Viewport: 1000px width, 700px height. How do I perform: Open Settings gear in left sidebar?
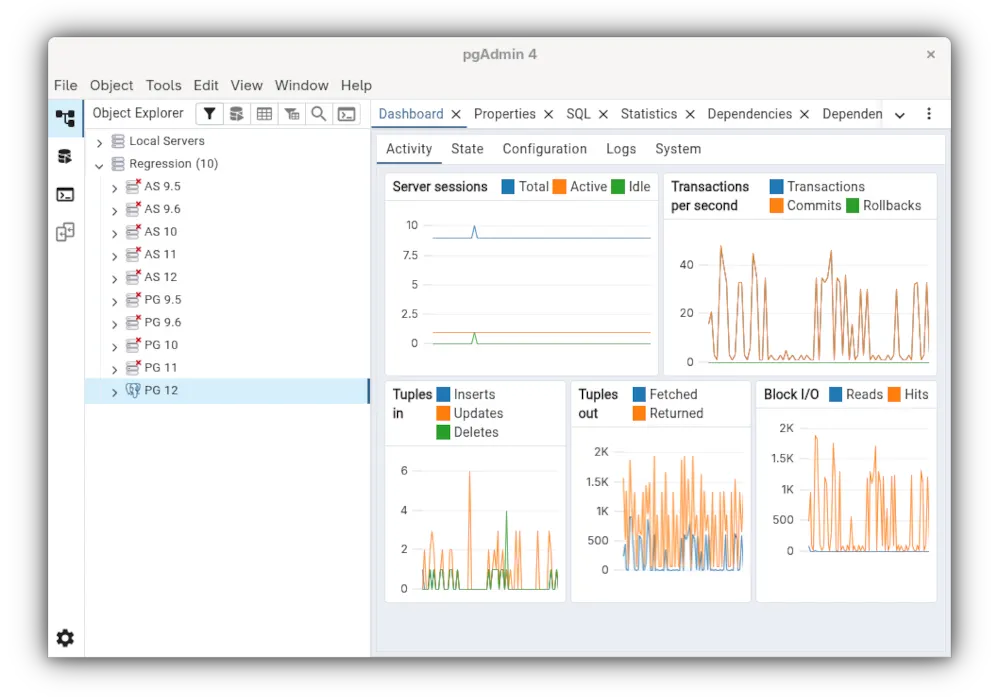point(65,638)
